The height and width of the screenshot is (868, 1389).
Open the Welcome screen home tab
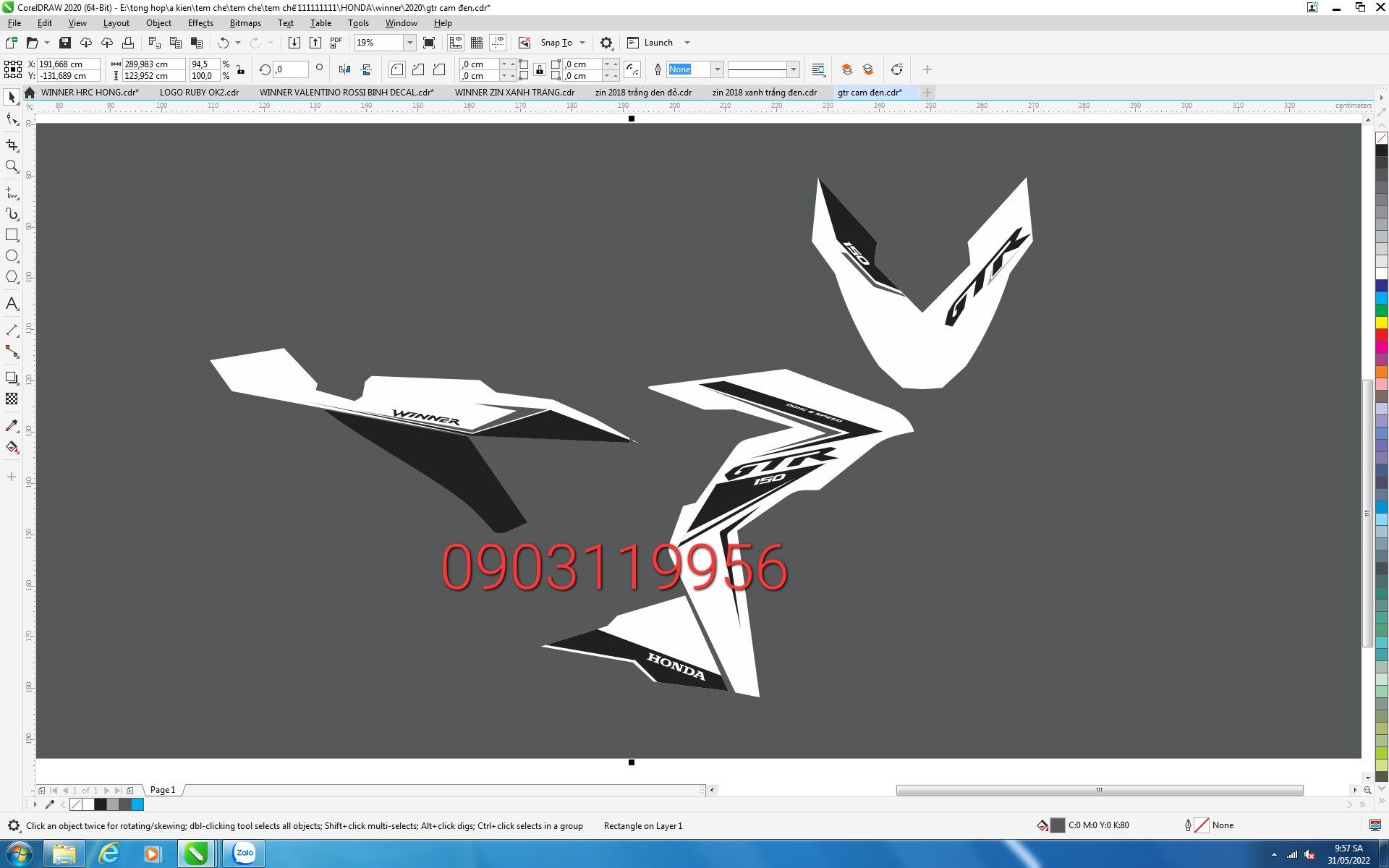(x=30, y=93)
